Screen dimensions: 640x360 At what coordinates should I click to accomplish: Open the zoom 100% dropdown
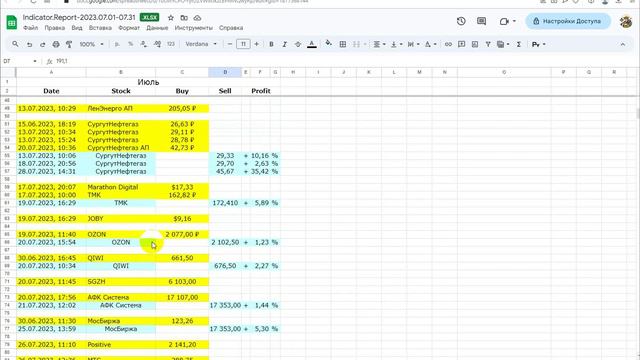[91, 44]
